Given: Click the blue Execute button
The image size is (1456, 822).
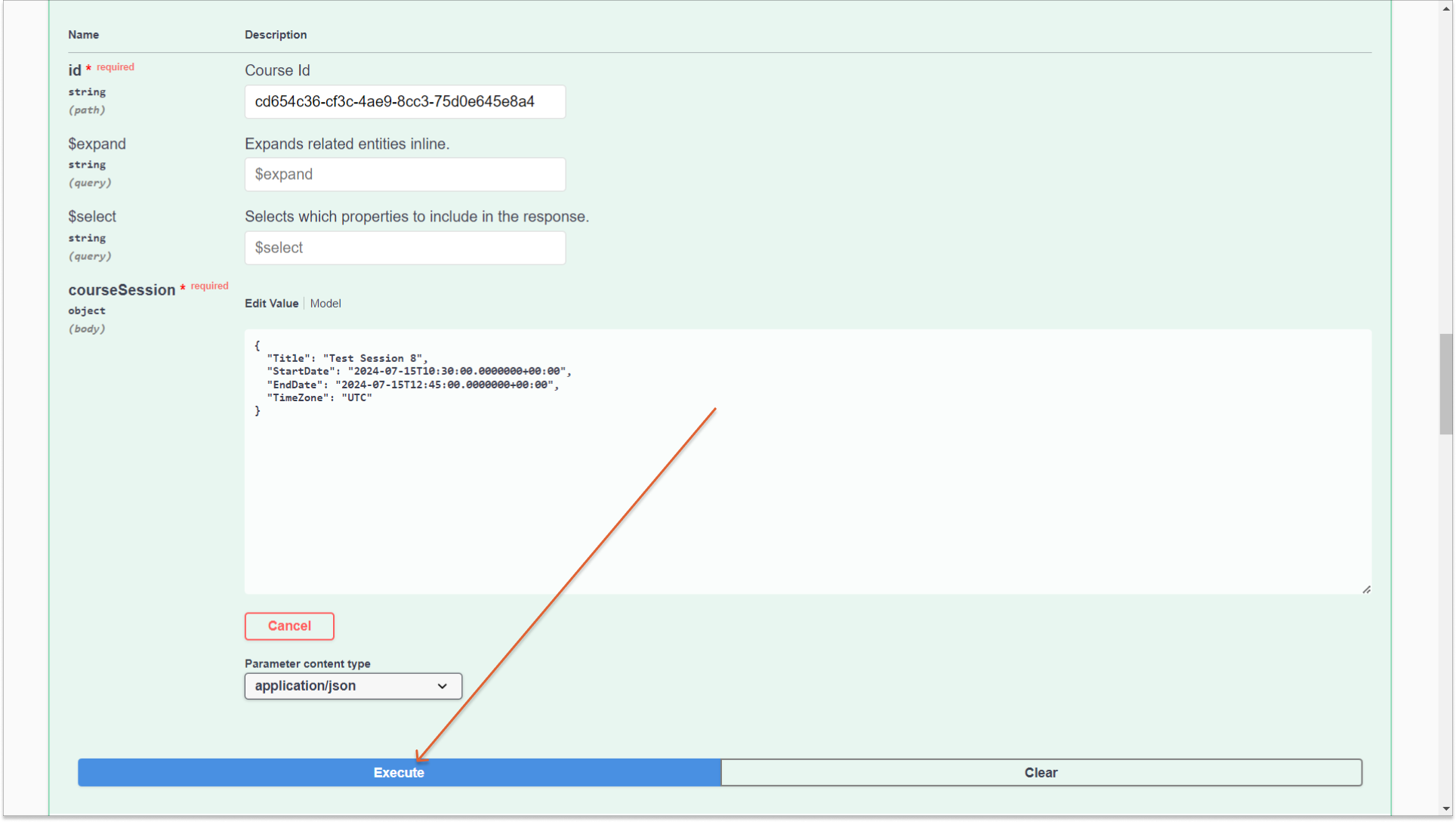Looking at the screenshot, I should click(x=399, y=772).
